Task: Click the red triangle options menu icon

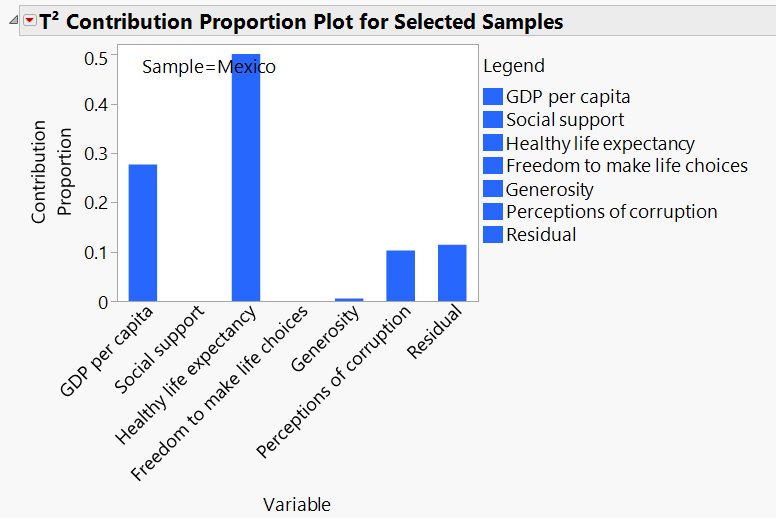Action: pyautogui.click(x=29, y=21)
